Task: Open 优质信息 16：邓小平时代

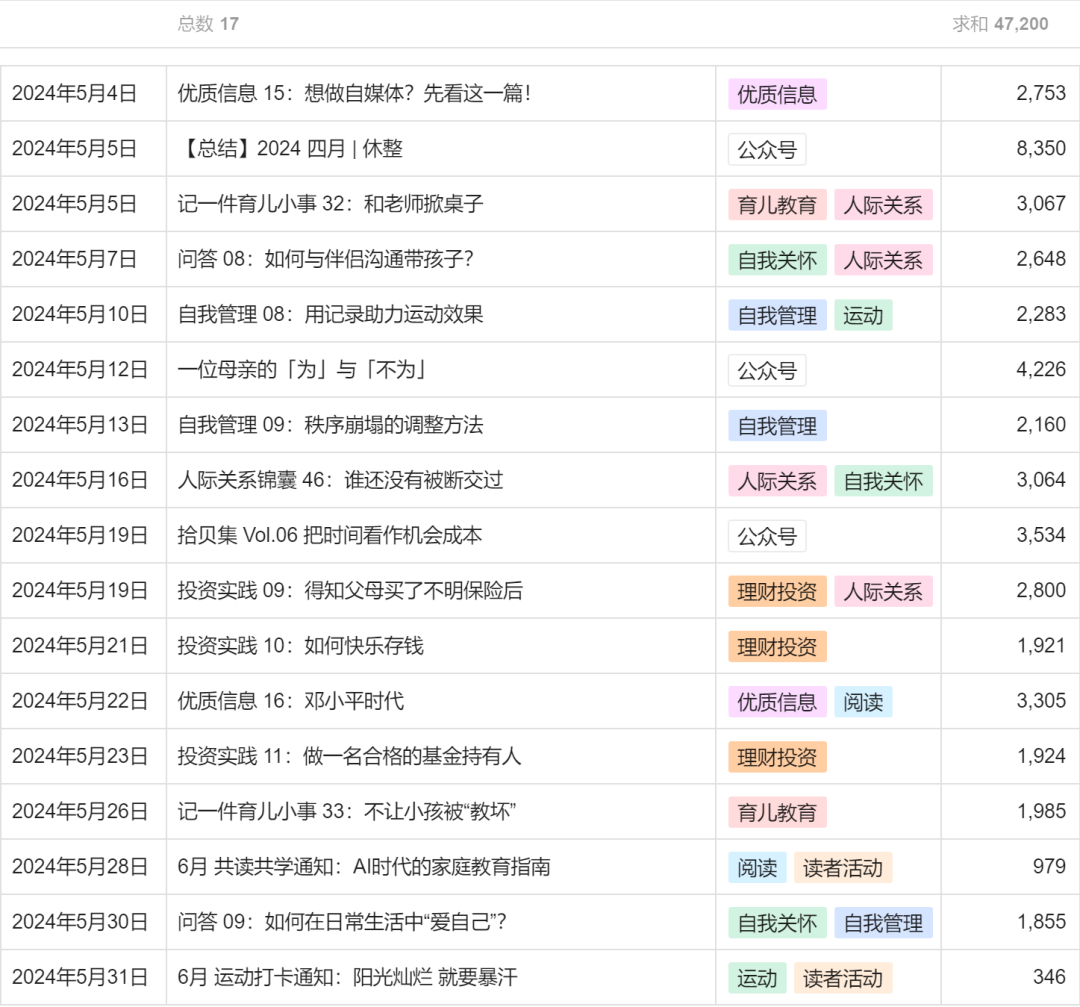Action: pyautogui.click(x=291, y=700)
